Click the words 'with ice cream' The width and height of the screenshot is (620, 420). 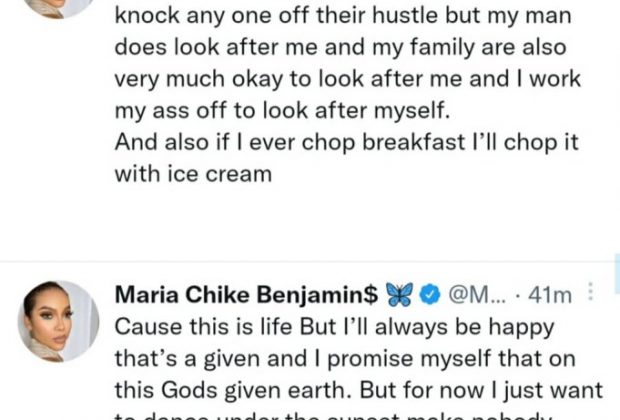click(x=192, y=175)
